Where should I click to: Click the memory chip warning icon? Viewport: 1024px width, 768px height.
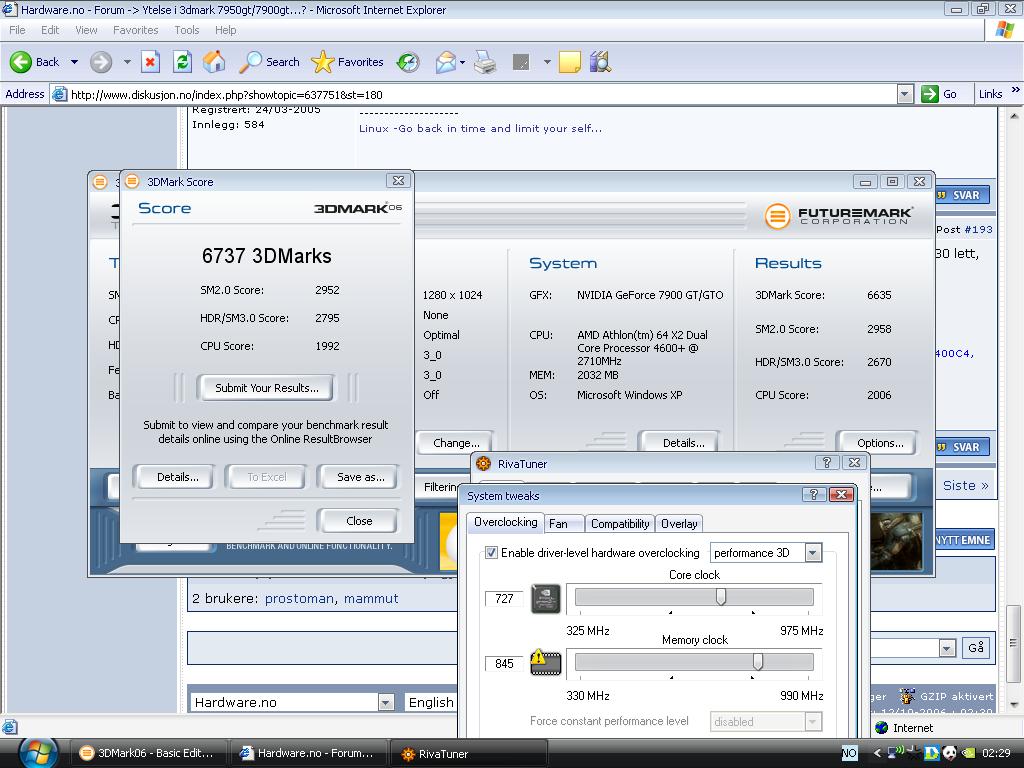point(546,662)
